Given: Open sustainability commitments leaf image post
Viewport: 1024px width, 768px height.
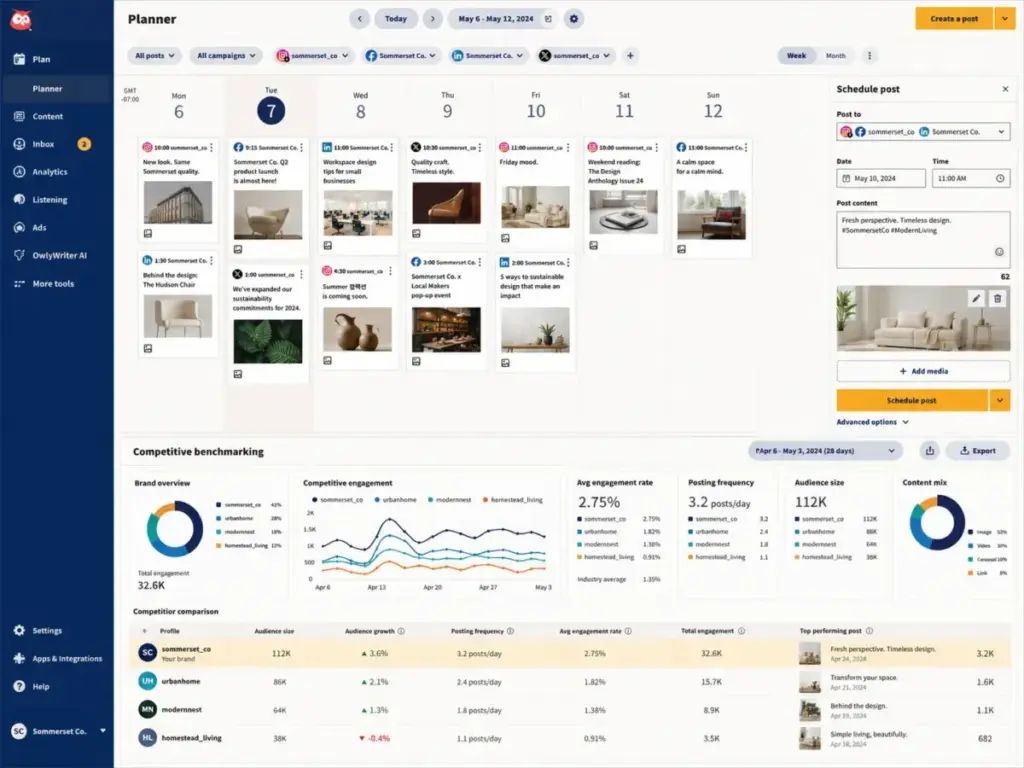Looking at the screenshot, I should [268, 342].
